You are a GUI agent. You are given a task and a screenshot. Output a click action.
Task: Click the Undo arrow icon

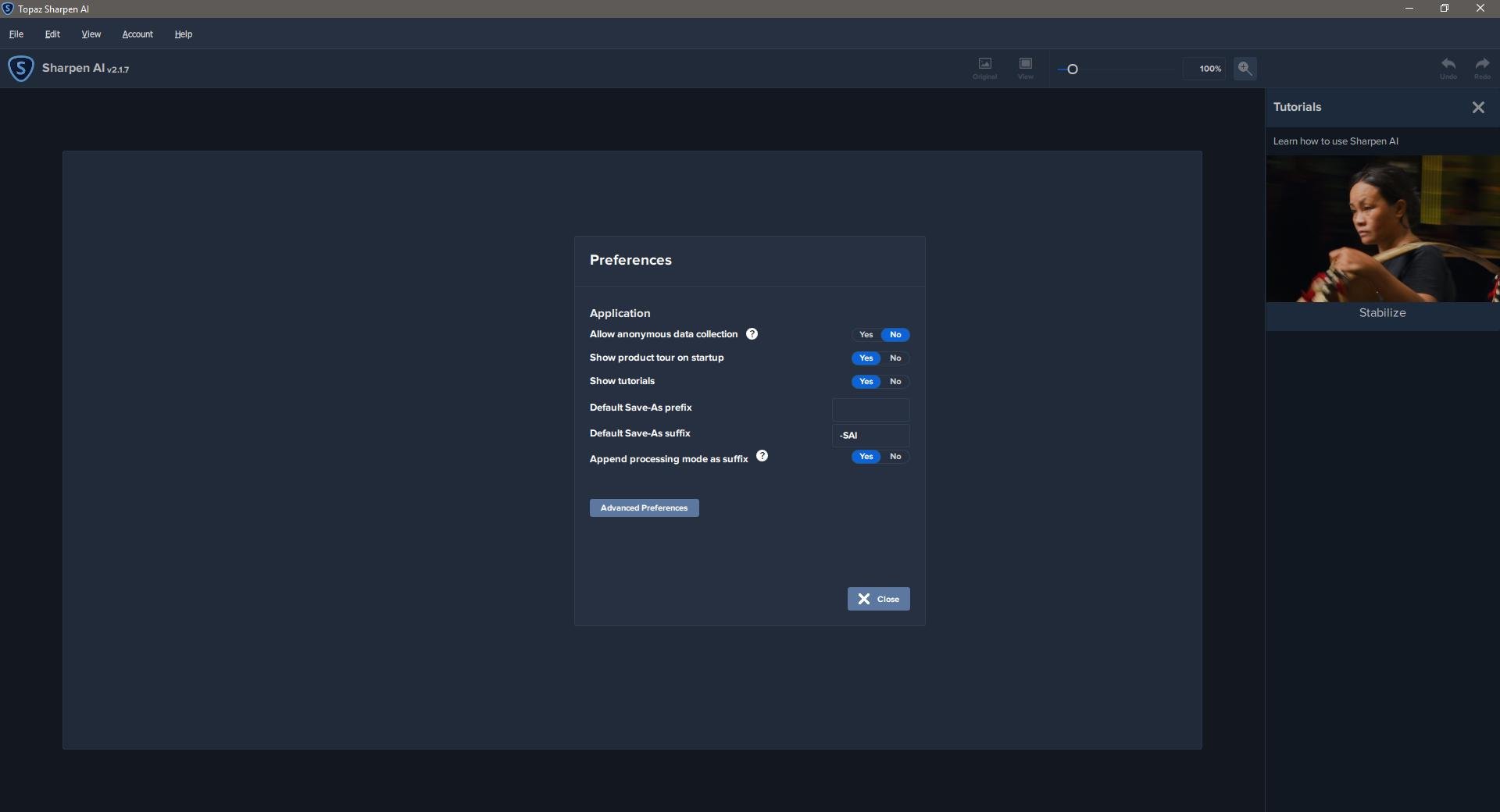1448,66
